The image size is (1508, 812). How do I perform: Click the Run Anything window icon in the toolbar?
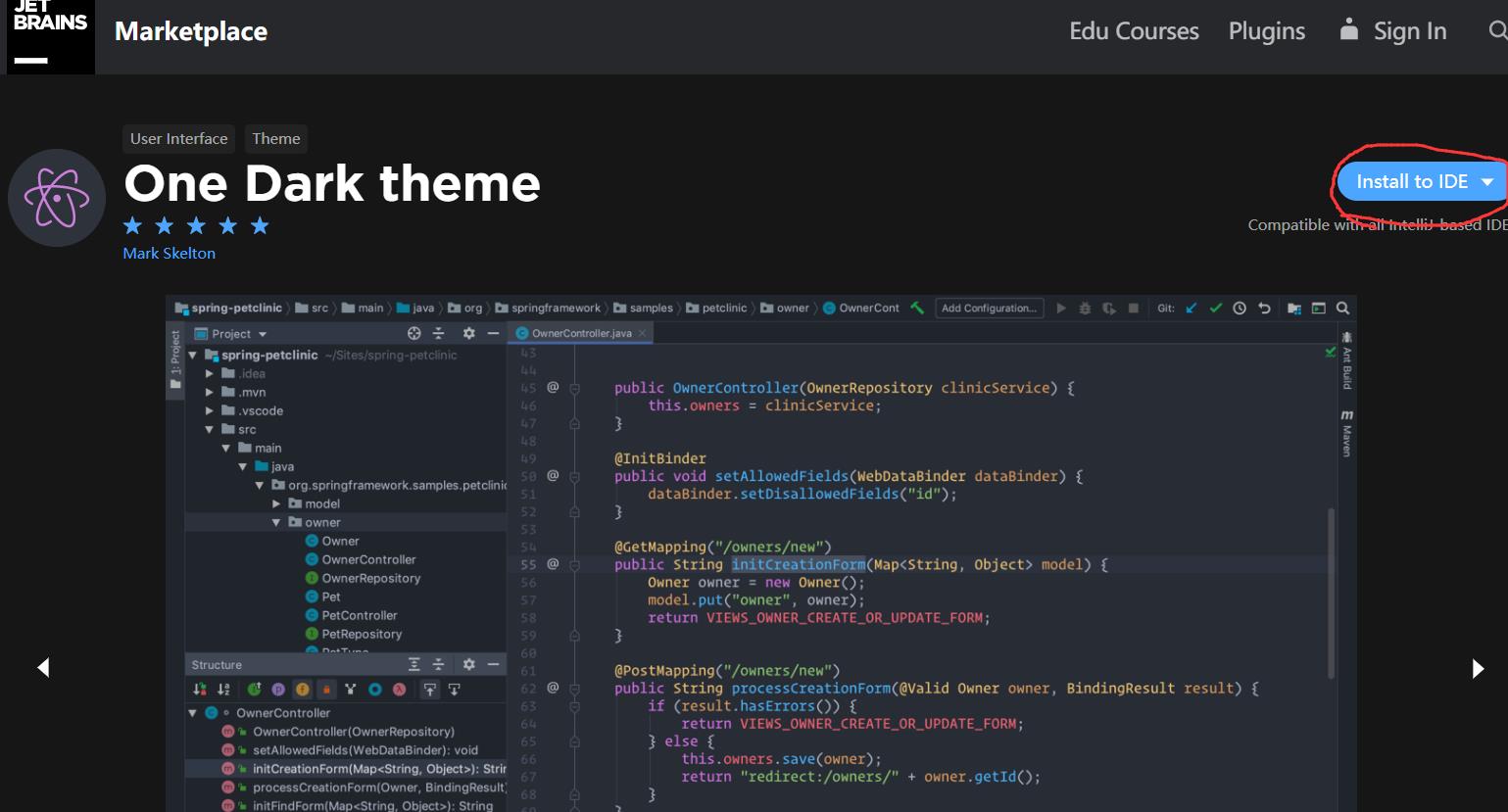coord(1319,308)
